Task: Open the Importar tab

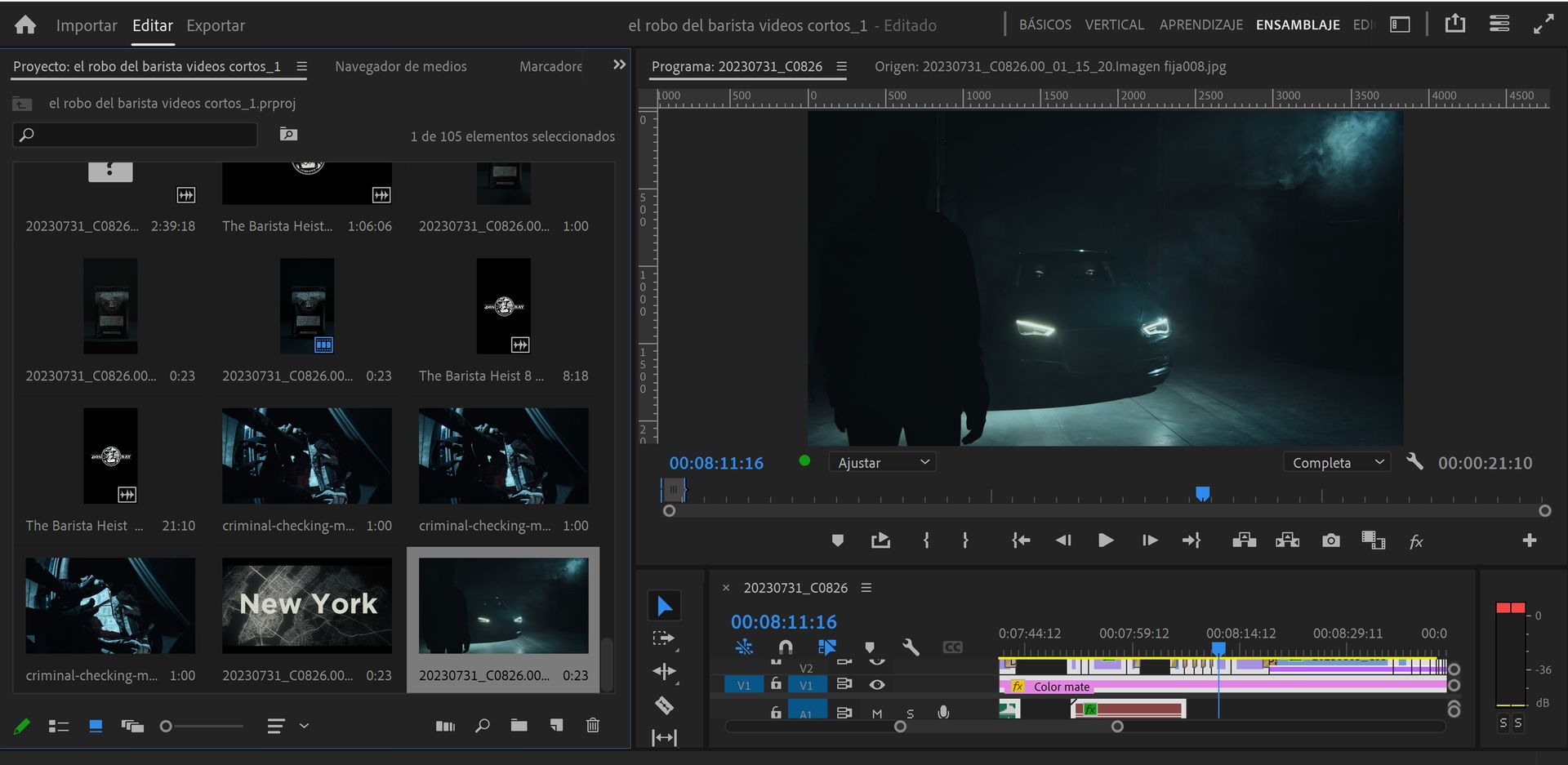Action: point(87,25)
